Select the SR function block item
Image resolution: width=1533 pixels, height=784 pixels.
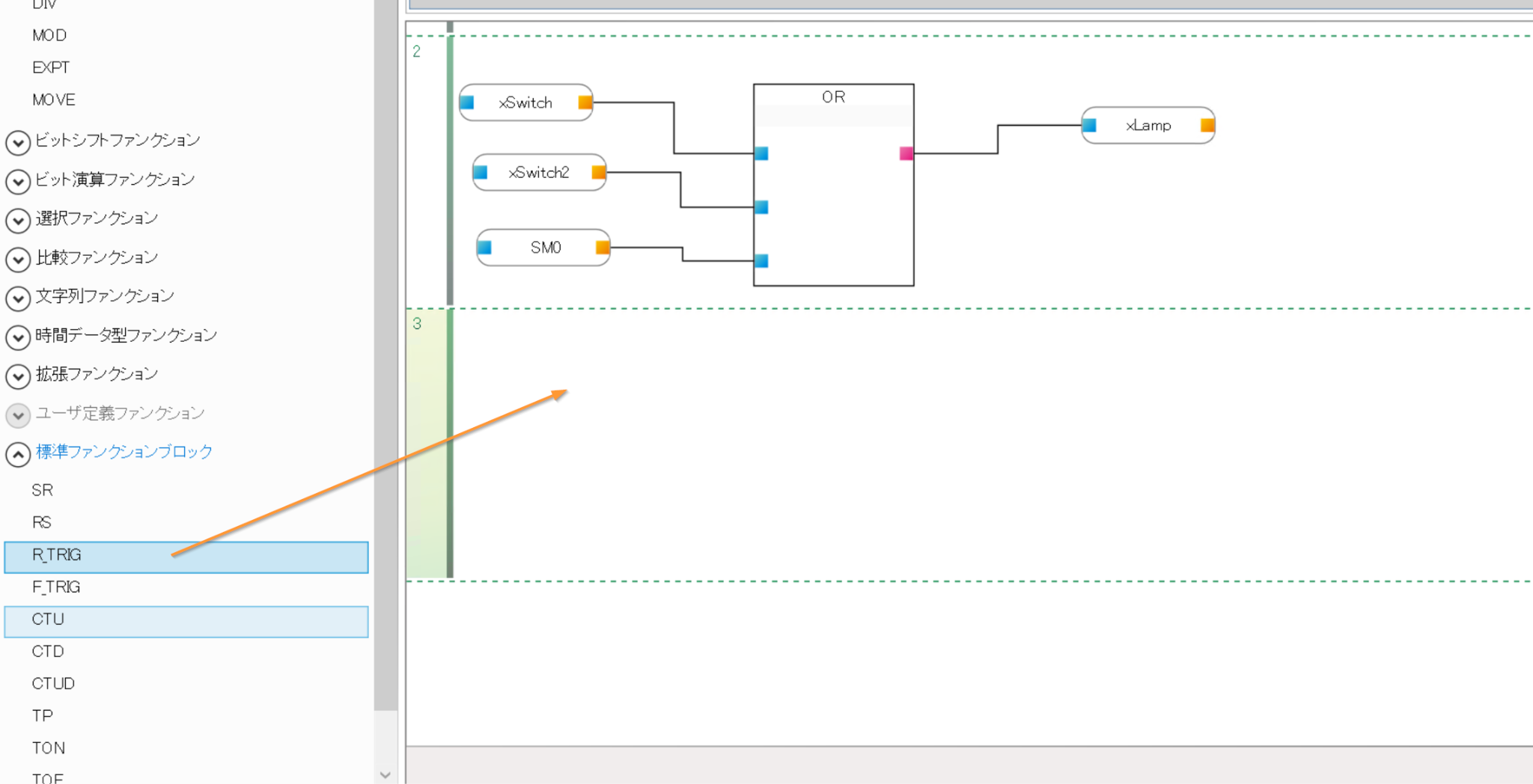click(43, 490)
